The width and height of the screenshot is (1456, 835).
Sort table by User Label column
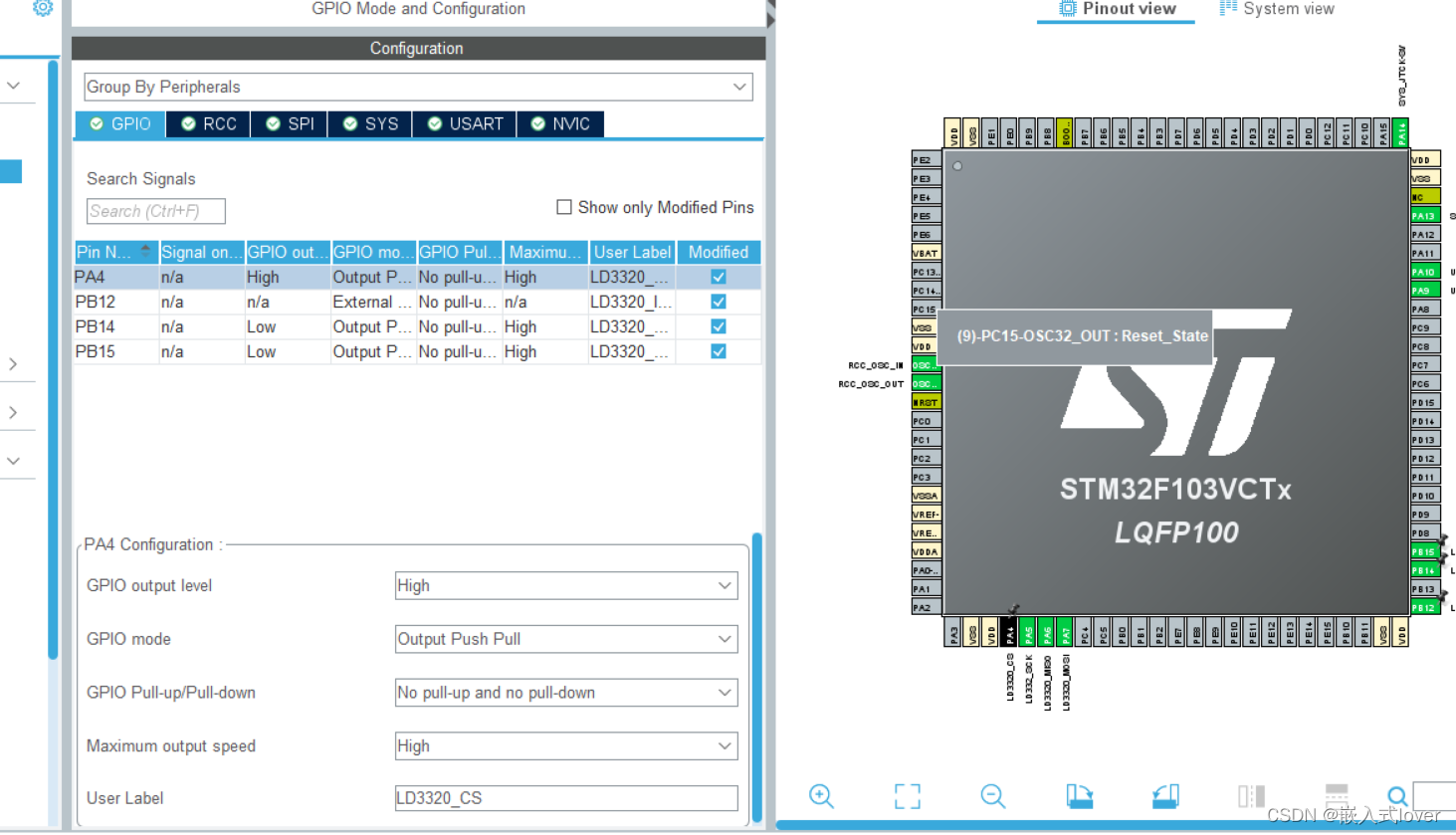click(632, 252)
